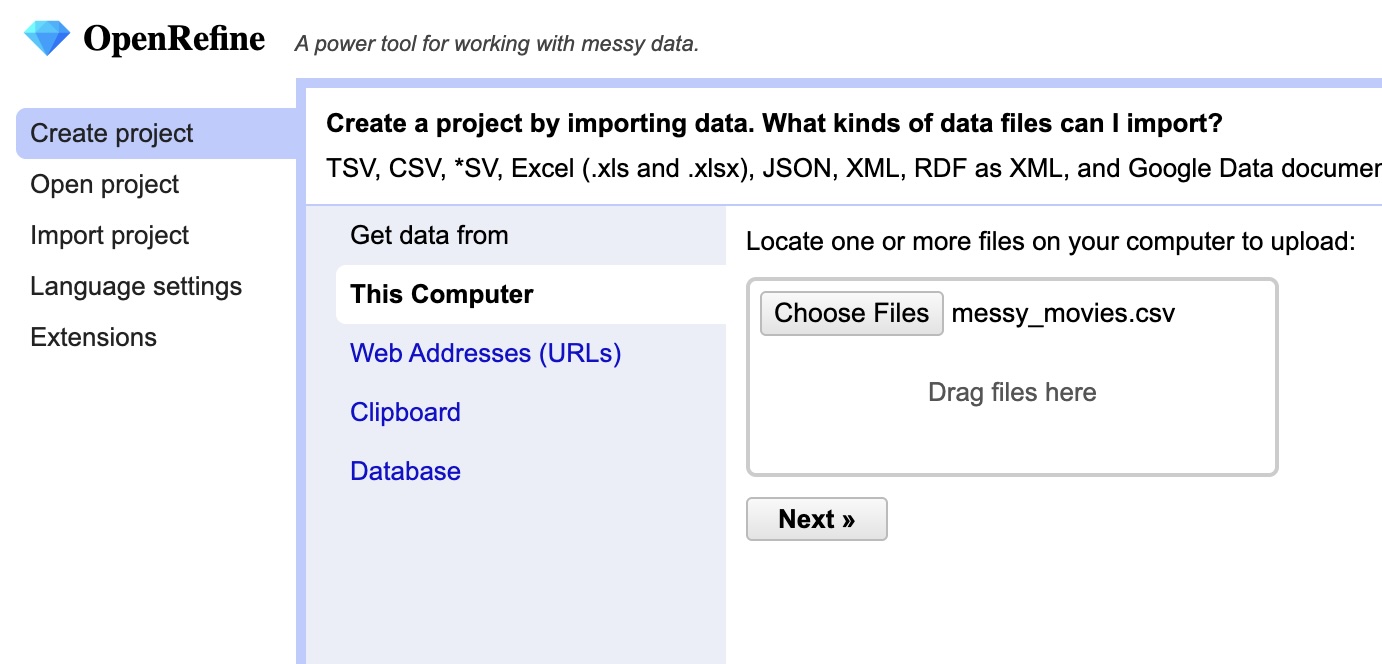Choose Clipboard as data source

click(405, 412)
